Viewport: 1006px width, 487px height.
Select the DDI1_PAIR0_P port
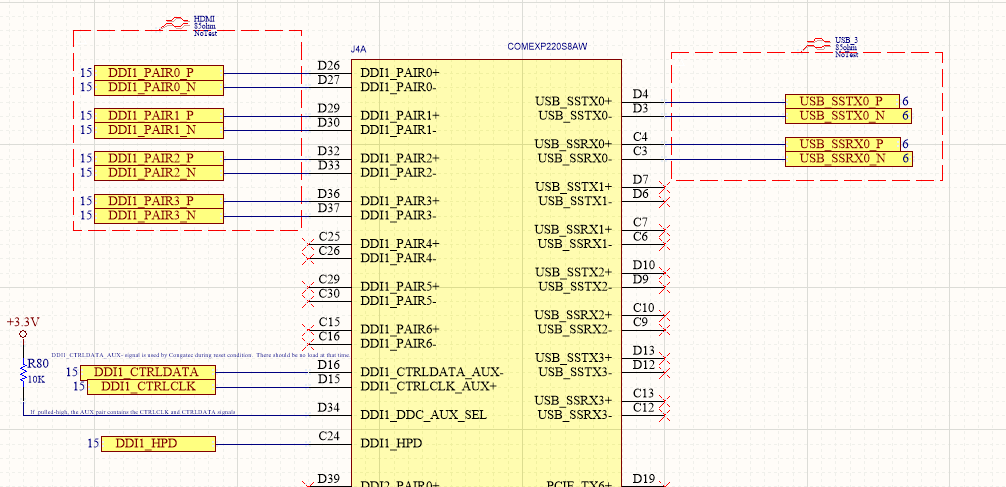(158, 73)
